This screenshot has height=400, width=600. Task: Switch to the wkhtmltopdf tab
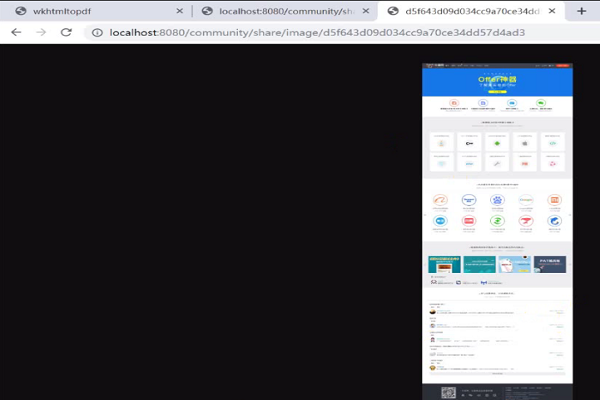point(96,11)
